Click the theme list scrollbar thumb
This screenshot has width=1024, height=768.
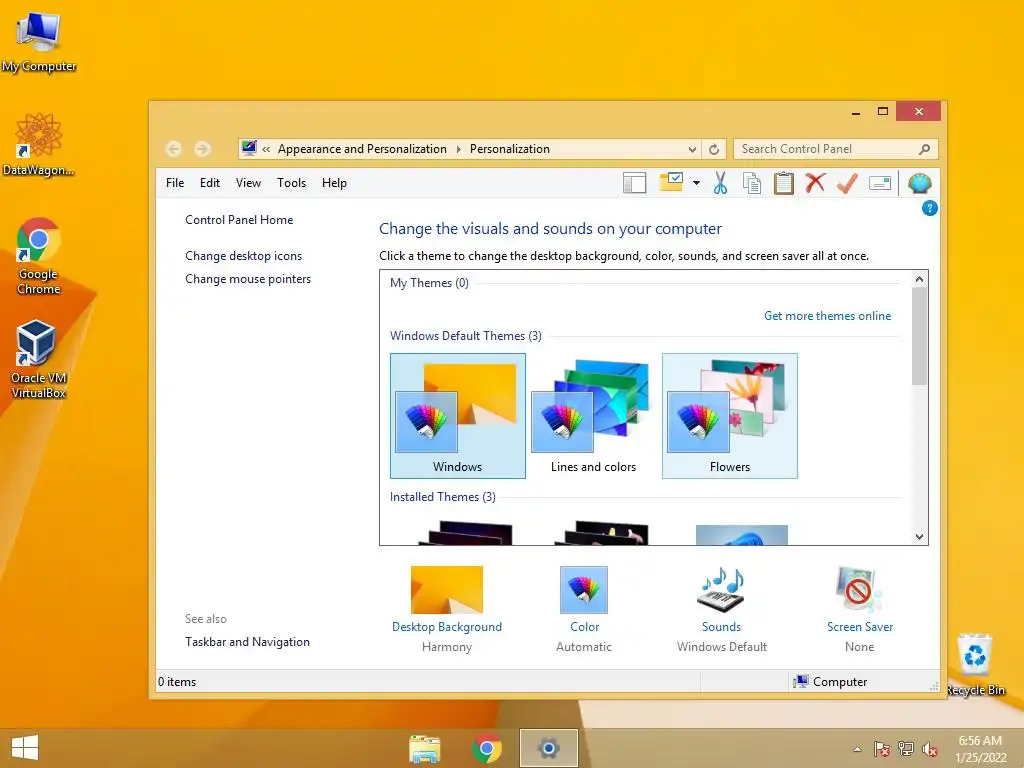tap(920, 336)
